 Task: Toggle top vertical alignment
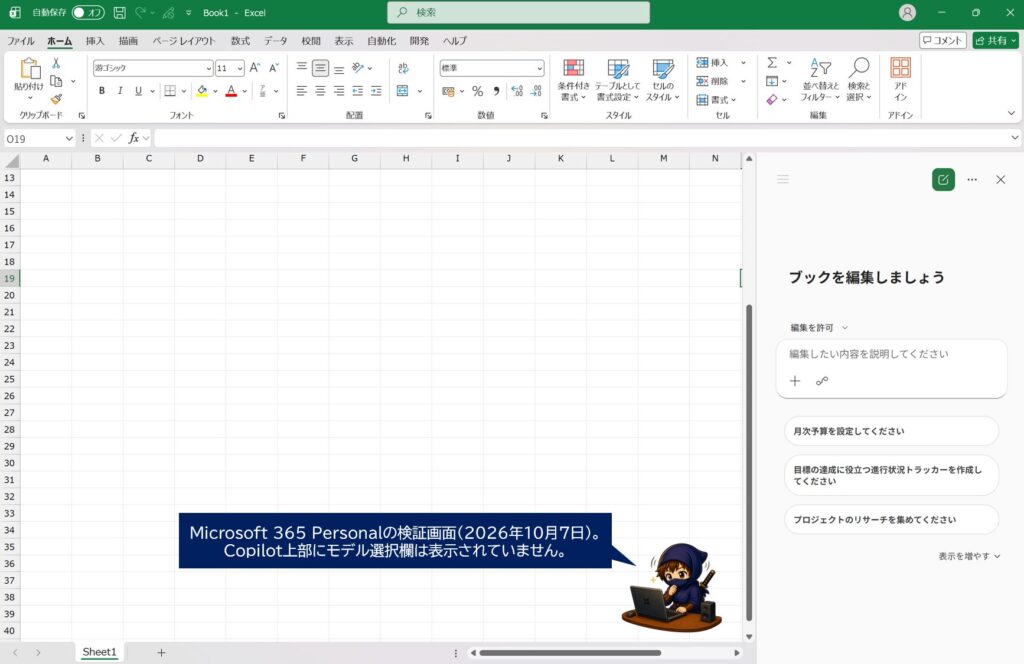click(302, 67)
